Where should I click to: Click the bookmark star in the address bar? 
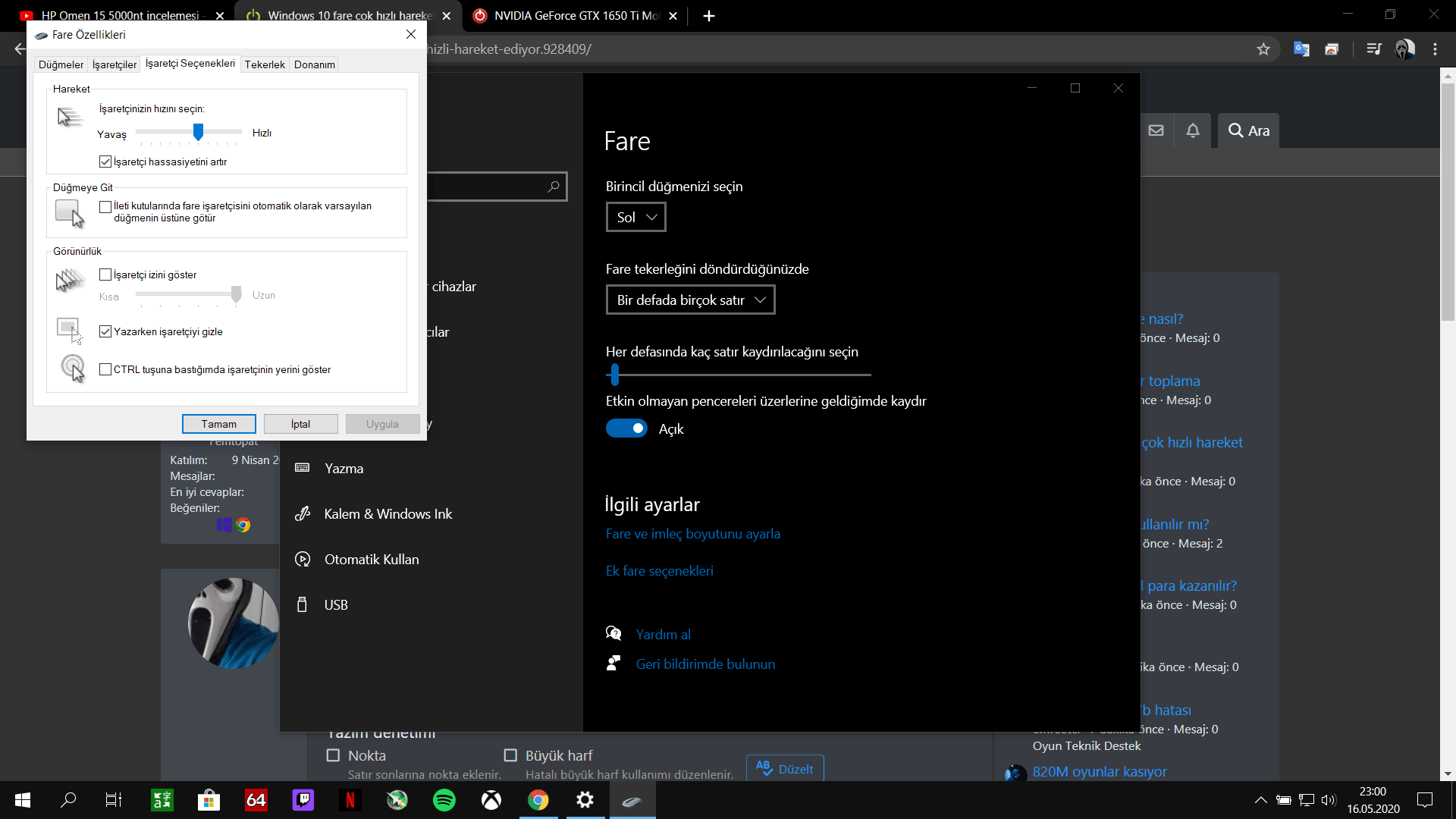pos(1263,49)
